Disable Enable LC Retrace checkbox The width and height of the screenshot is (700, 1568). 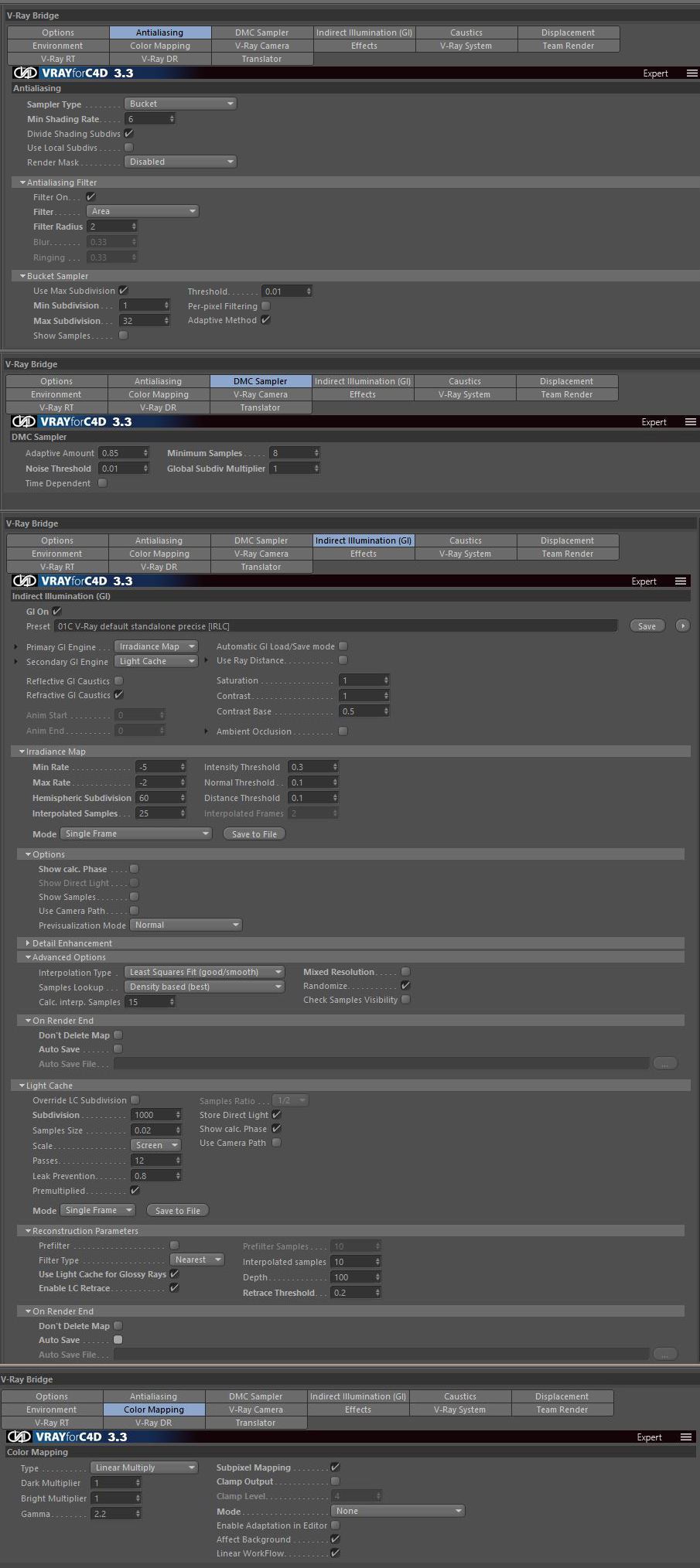pos(174,1288)
